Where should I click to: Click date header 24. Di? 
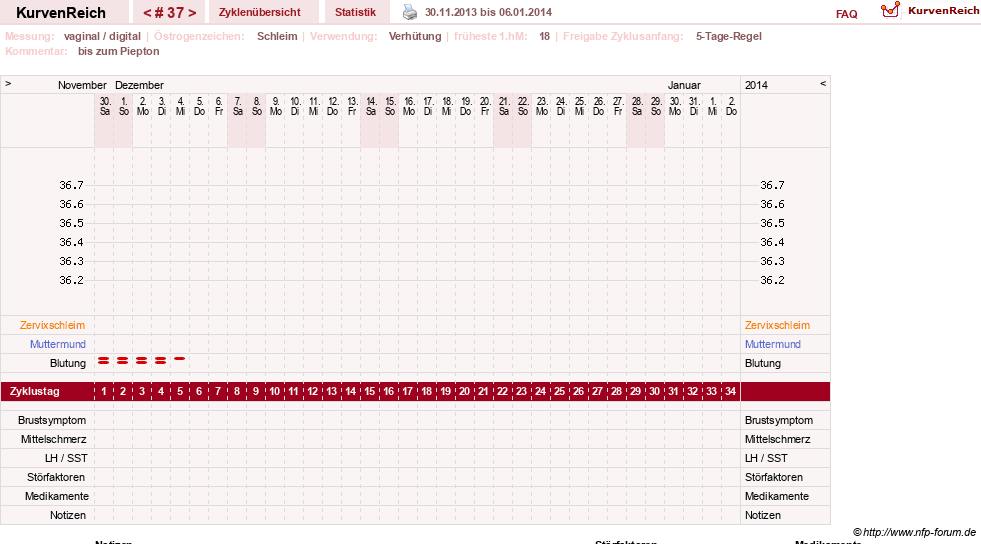point(561,106)
